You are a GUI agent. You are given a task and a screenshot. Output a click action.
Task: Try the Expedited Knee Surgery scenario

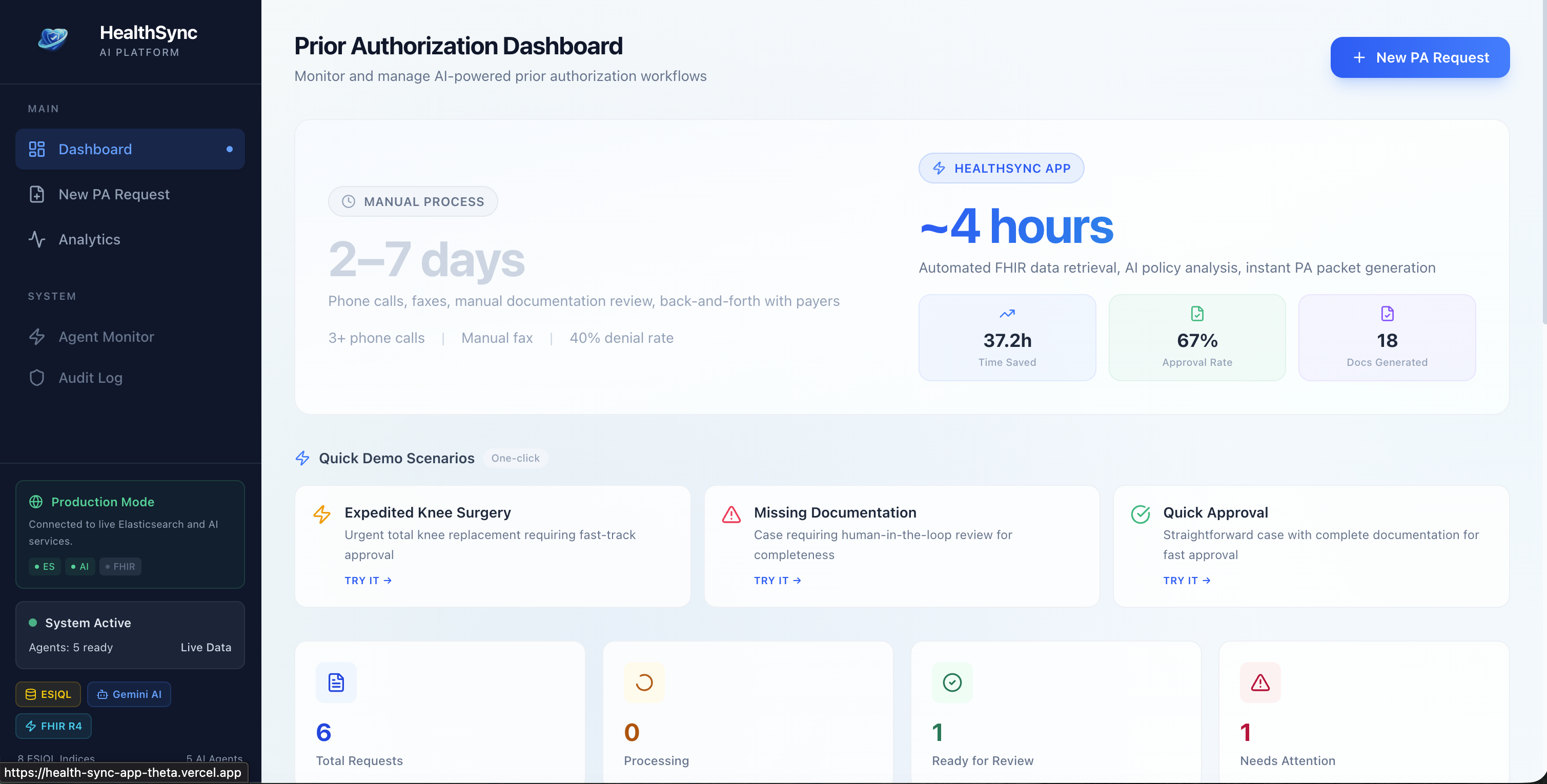coord(368,581)
